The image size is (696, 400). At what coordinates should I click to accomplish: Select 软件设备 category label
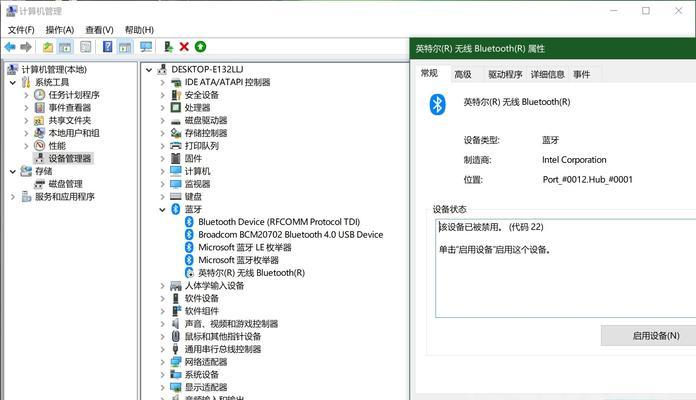[x=202, y=298]
